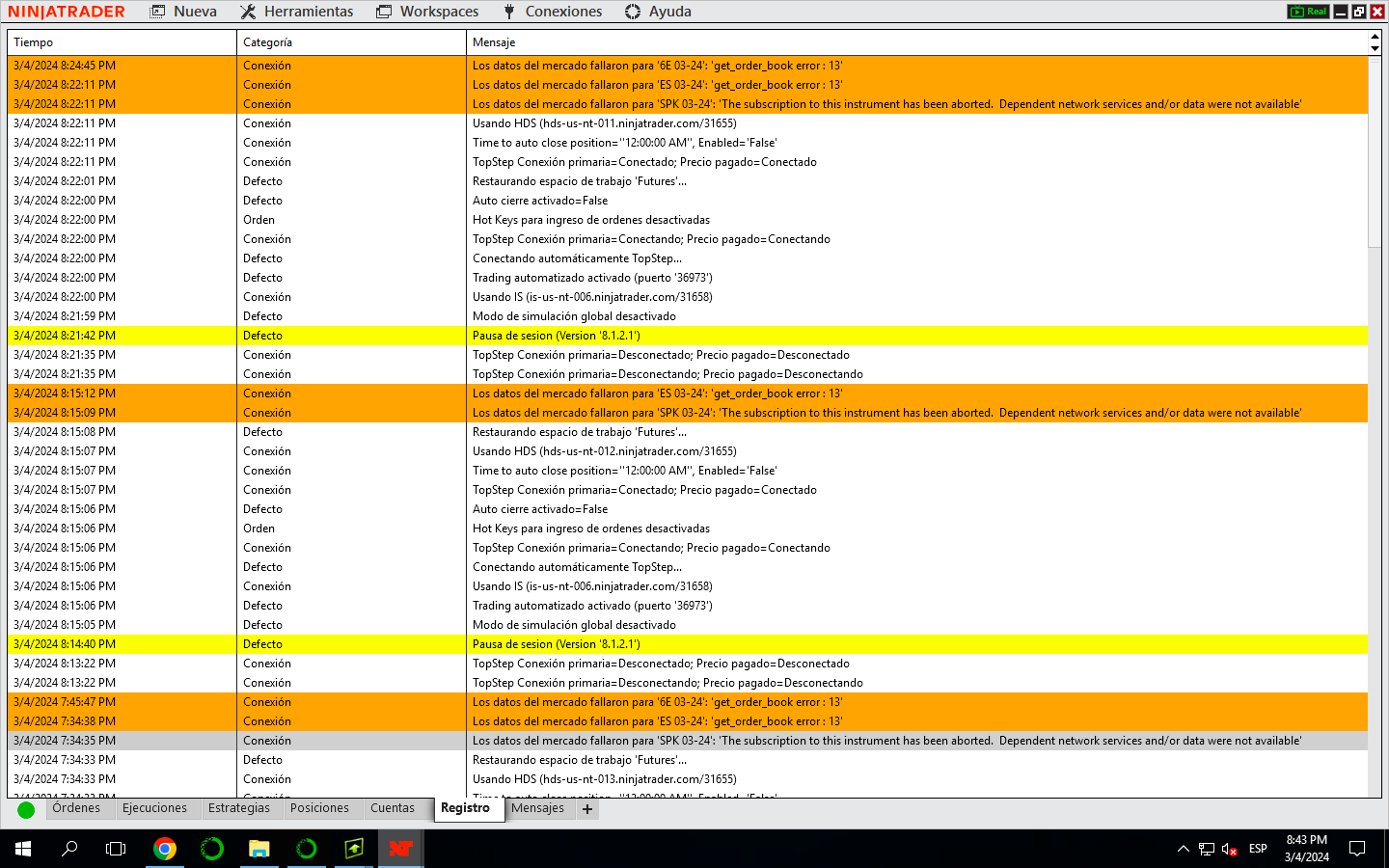This screenshot has height=868, width=1389.
Task: Select the 'SPK 03-24' aborted message at 7:34:35 PM
Action: [x=916, y=741]
